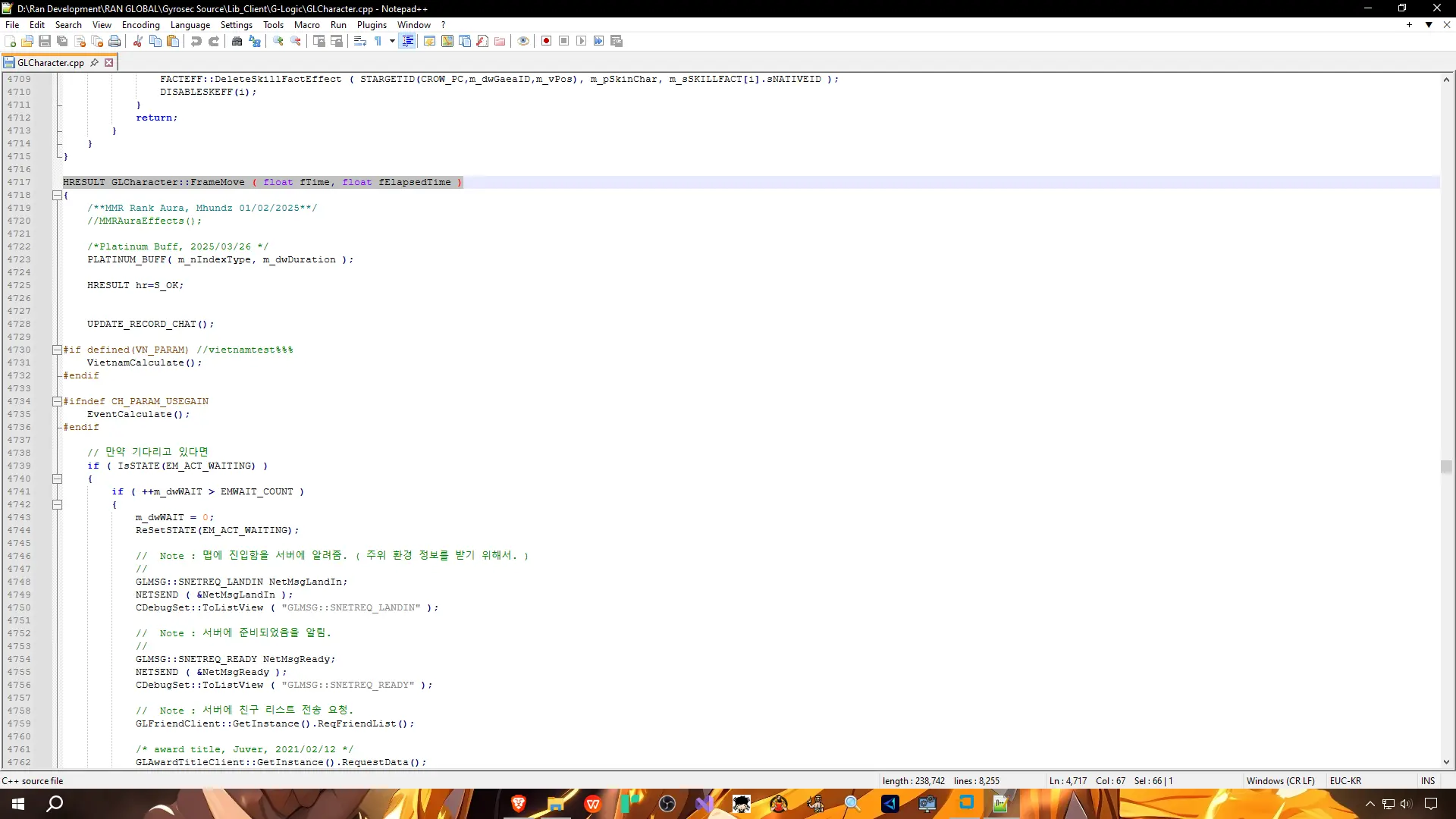Open the Replace toolbar icon
This screenshot has height=819, width=1456.
click(255, 41)
